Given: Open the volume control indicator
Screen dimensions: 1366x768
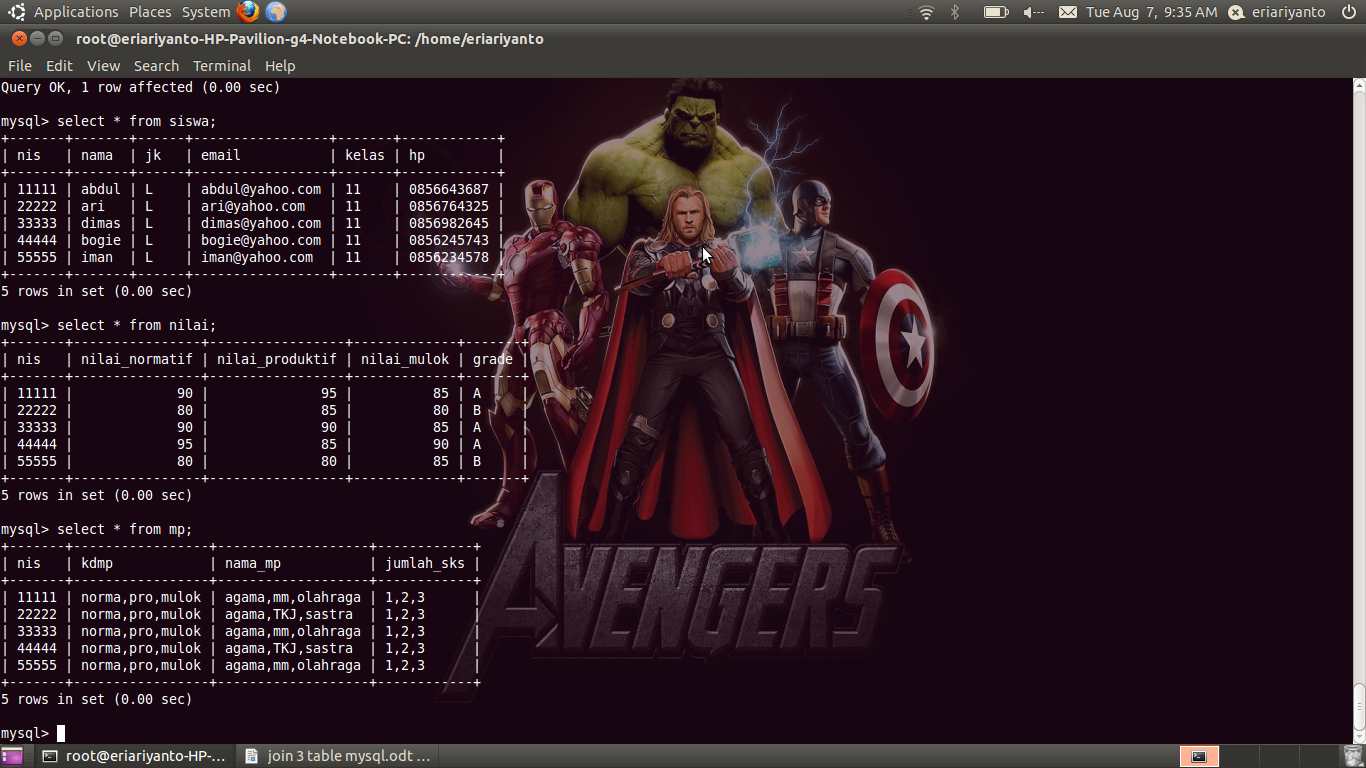Looking at the screenshot, I should [1033, 12].
